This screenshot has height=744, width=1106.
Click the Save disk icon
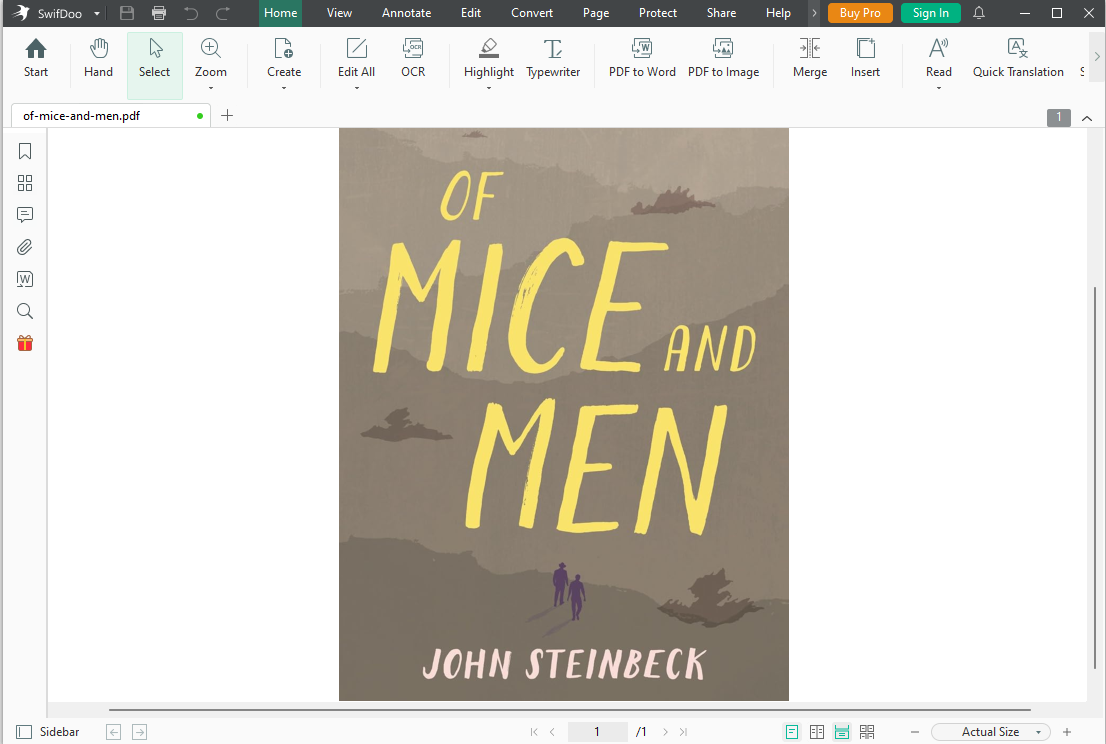point(127,13)
